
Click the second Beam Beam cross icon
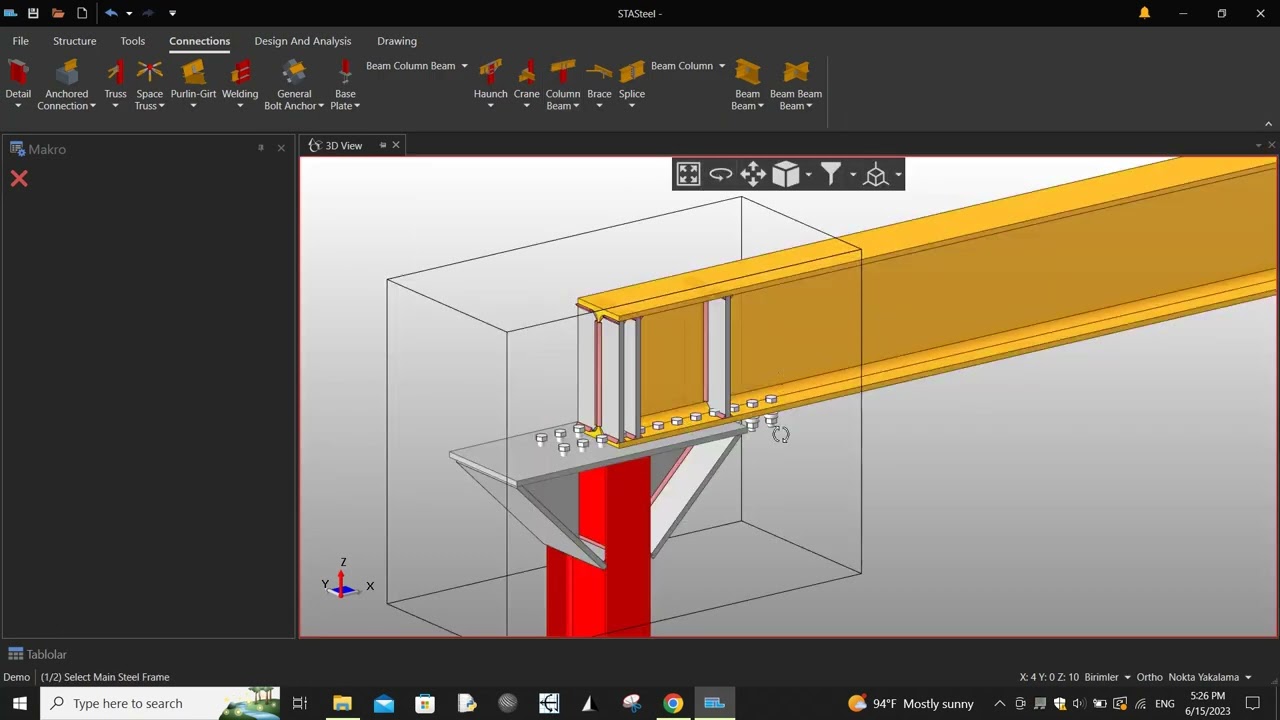pos(796,72)
